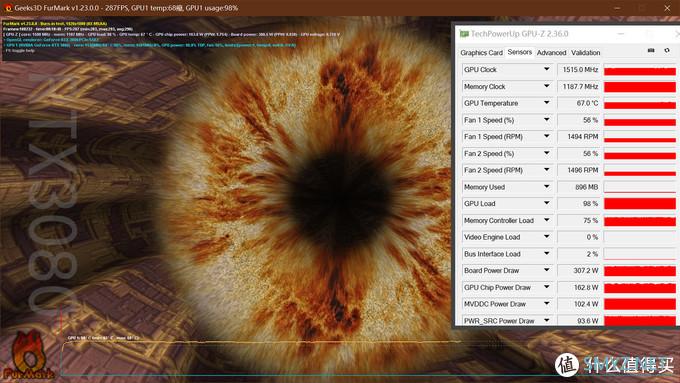Select the Sensors tab
The width and height of the screenshot is (680, 383).
click(x=520, y=52)
